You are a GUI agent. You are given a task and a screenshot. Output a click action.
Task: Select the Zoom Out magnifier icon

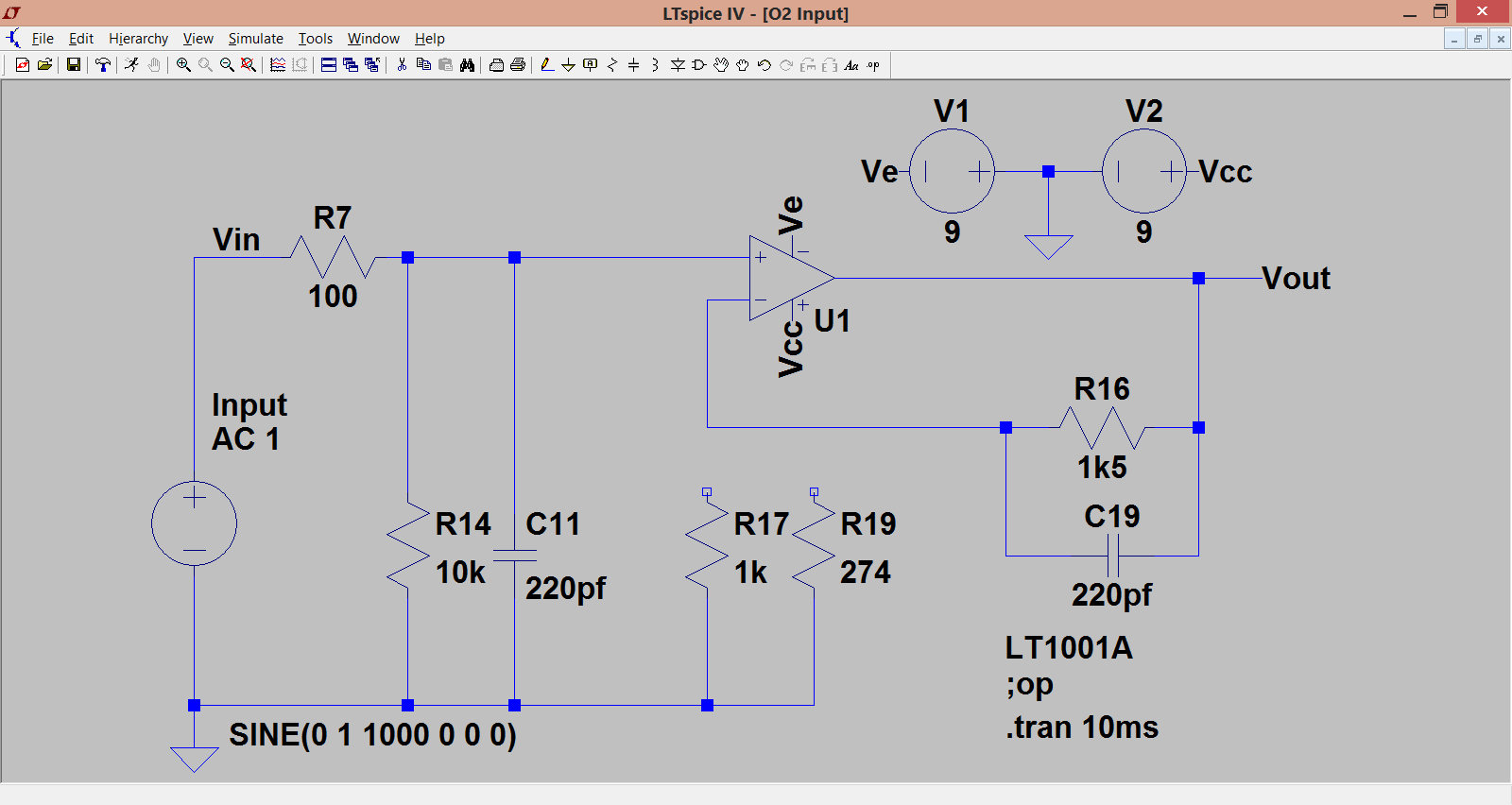(227, 64)
